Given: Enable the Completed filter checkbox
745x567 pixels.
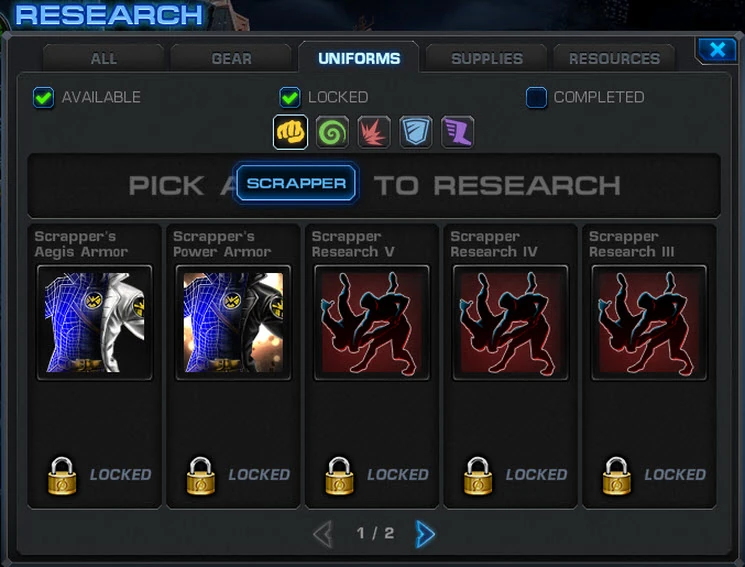Looking at the screenshot, I should coord(536,97).
